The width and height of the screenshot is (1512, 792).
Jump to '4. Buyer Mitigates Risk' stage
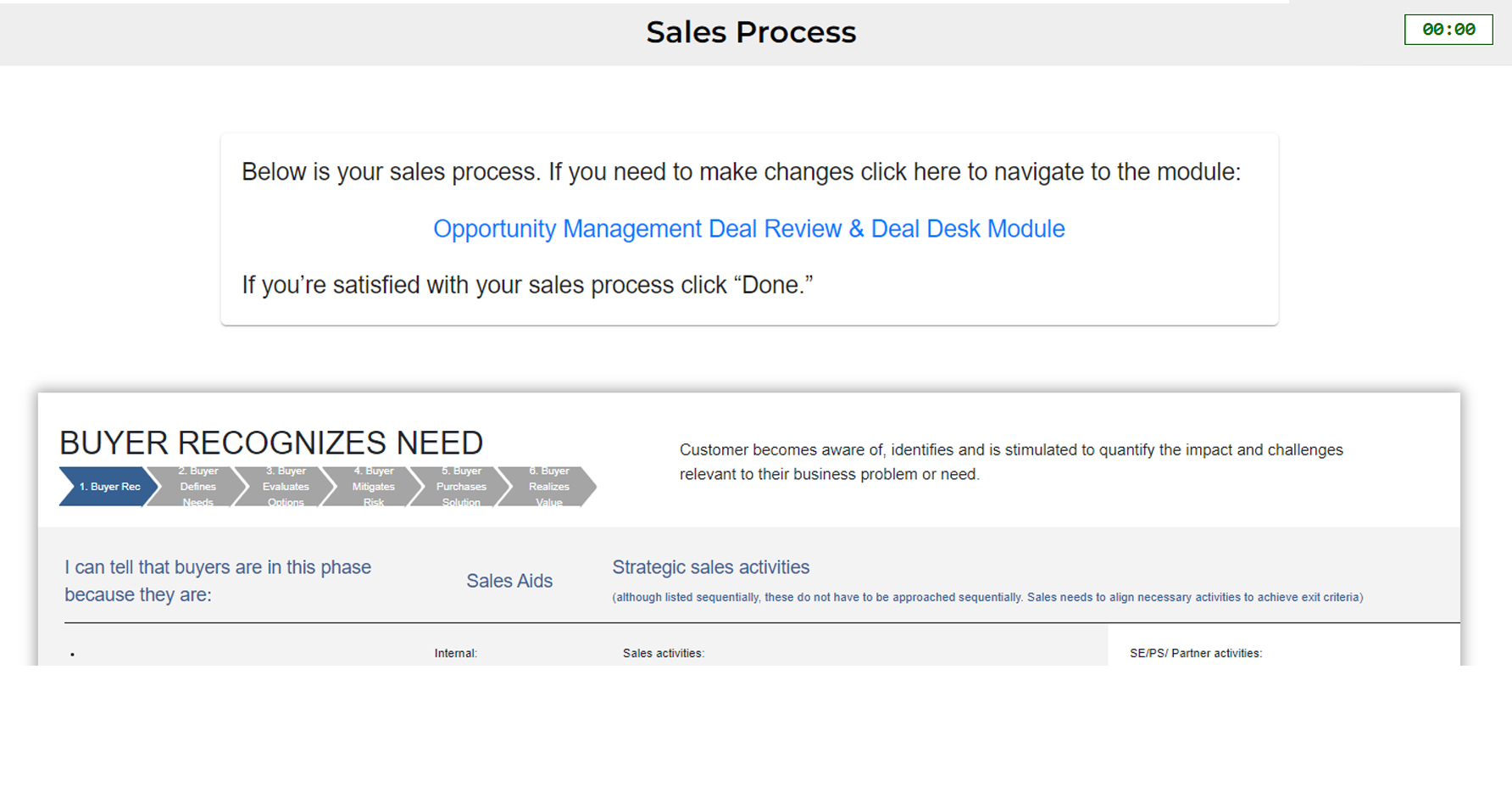pos(374,487)
